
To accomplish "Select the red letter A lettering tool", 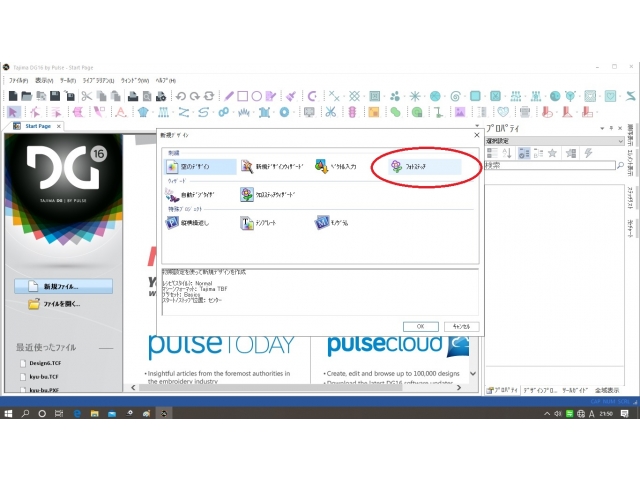I will point(121,111).
